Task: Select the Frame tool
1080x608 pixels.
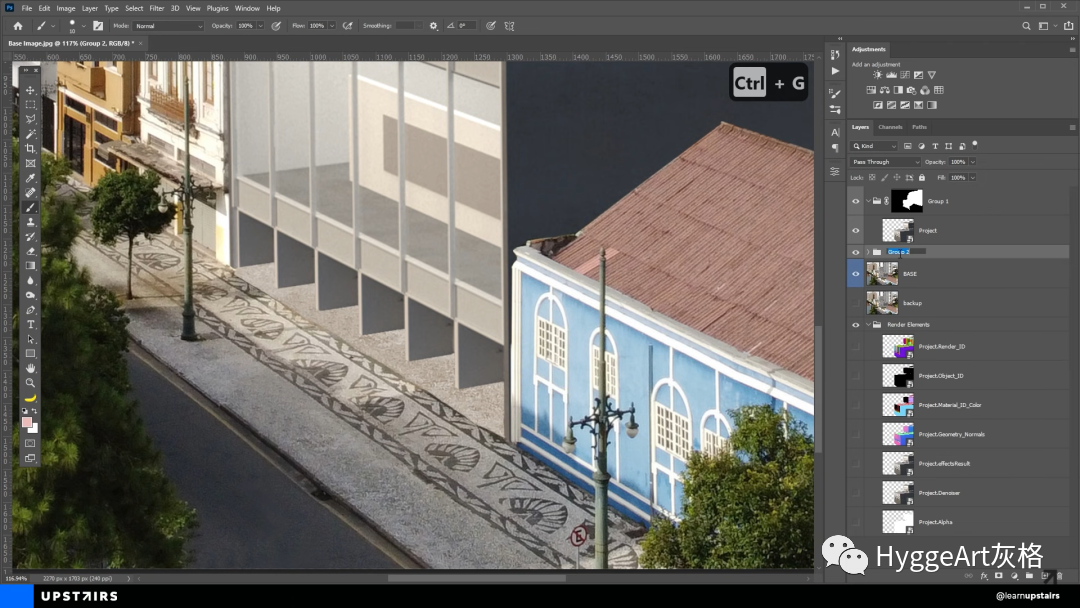Action: (30, 163)
